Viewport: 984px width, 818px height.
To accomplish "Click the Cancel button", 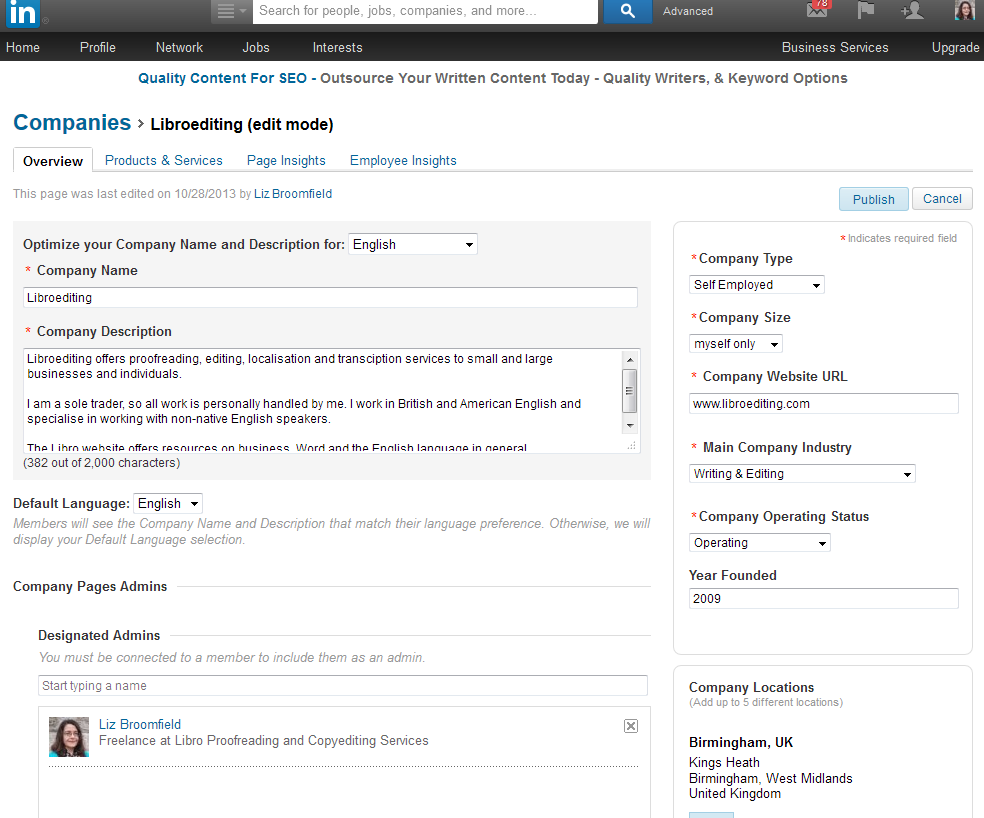I will pos(942,199).
